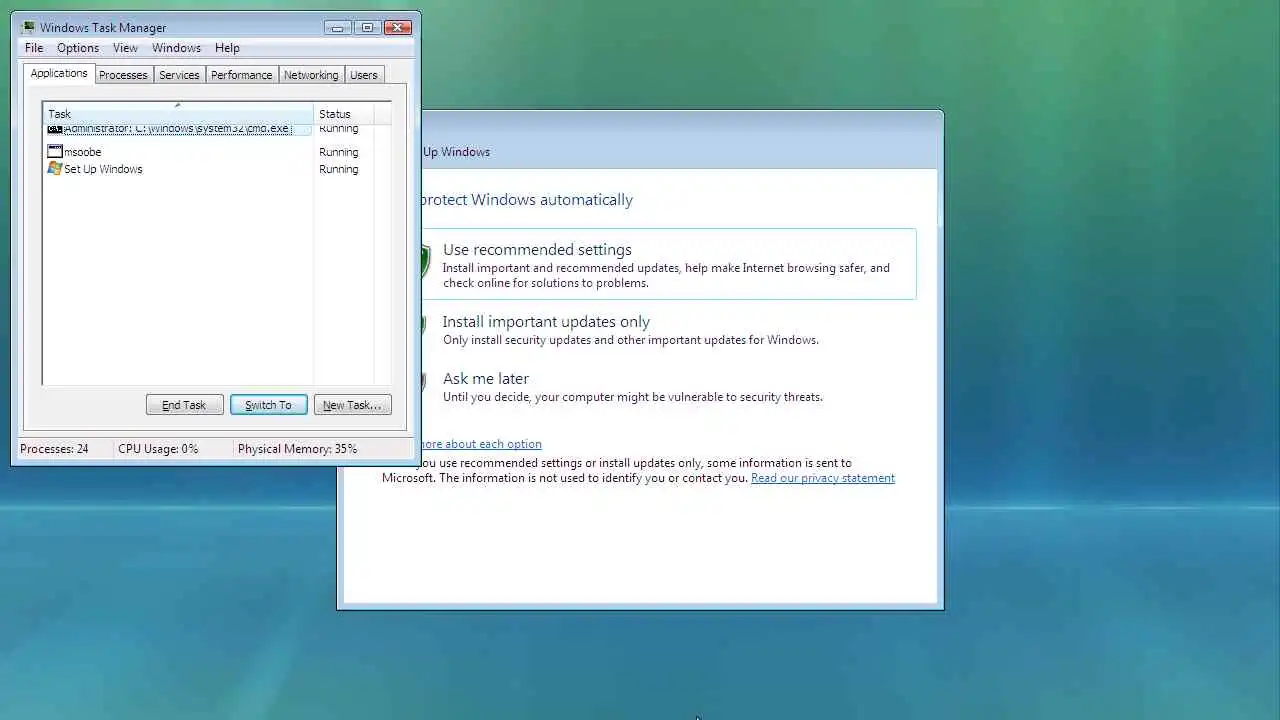Viewport: 1280px width, 720px height.
Task: Switch to the Services tab
Action: click(179, 75)
